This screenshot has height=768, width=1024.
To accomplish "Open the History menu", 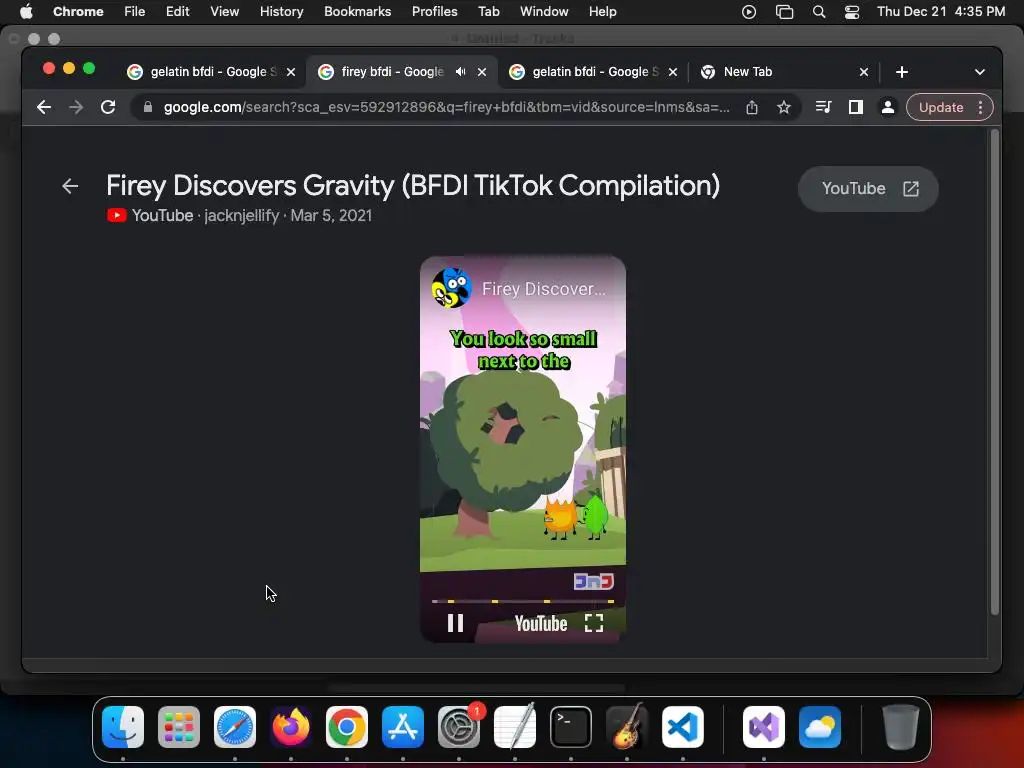I will [x=281, y=11].
